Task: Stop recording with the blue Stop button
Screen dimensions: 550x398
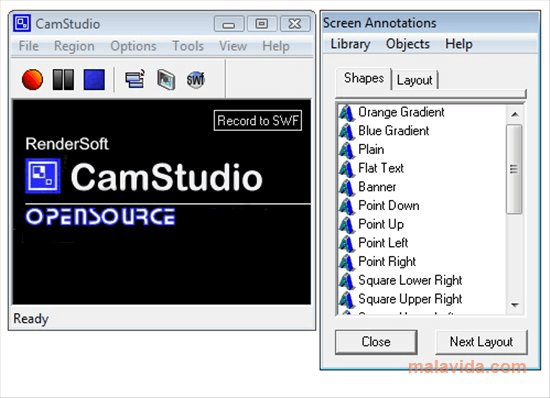Action: coord(94,80)
